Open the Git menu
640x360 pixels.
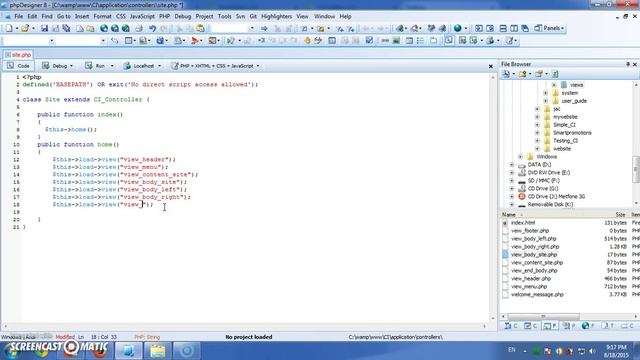pyautogui.click(x=253, y=16)
